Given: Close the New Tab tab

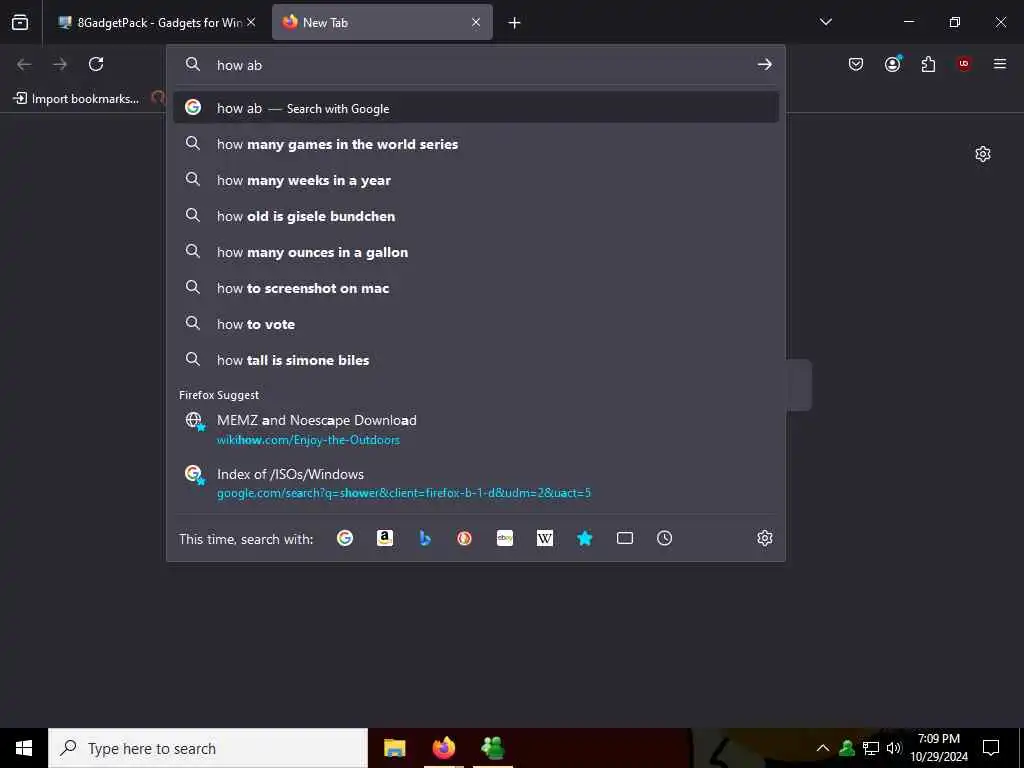Looking at the screenshot, I should click(x=476, y=22).
